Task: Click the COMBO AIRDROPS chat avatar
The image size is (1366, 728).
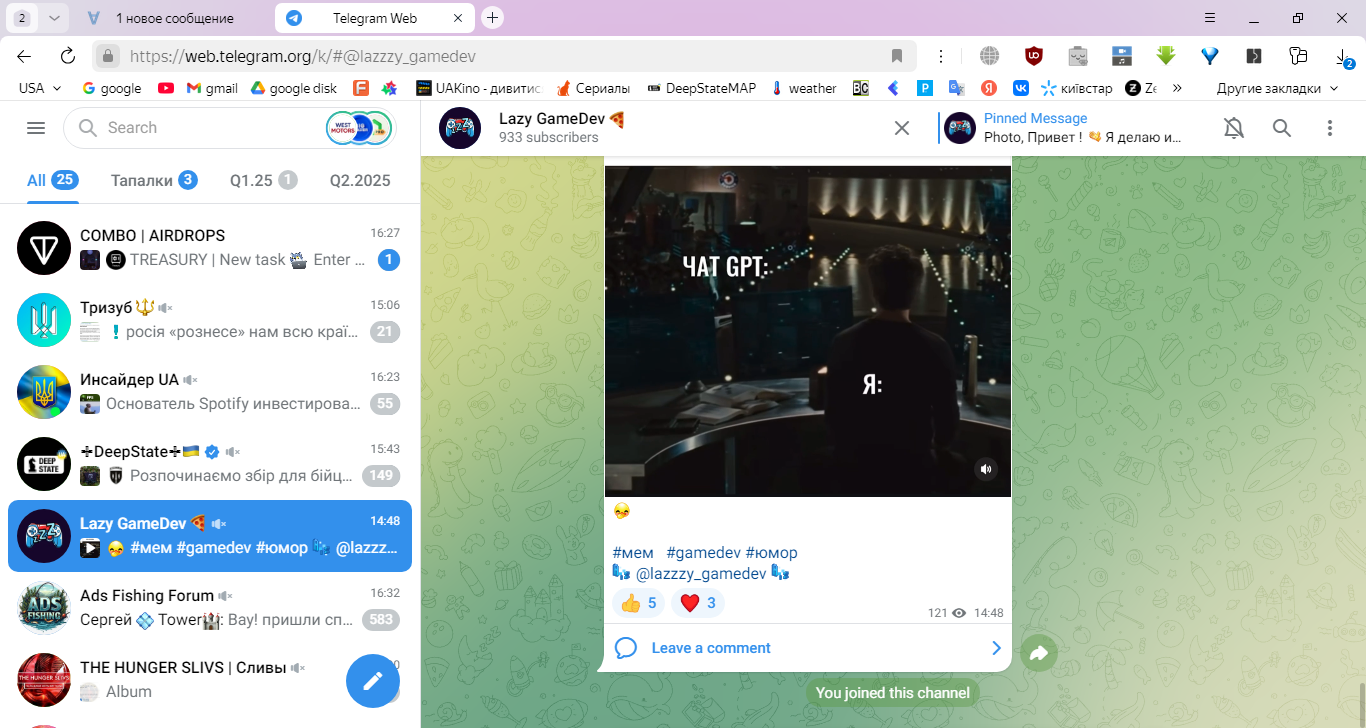Action: (x=44, y=247)
